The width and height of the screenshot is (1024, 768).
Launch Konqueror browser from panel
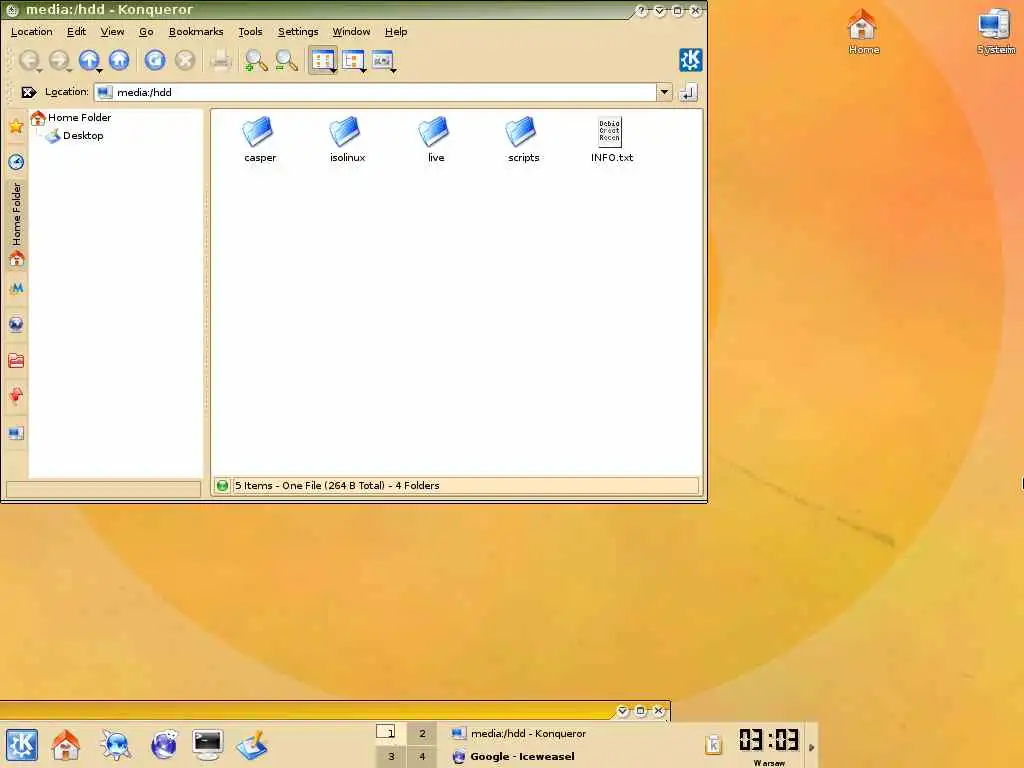tap(116, 744)
